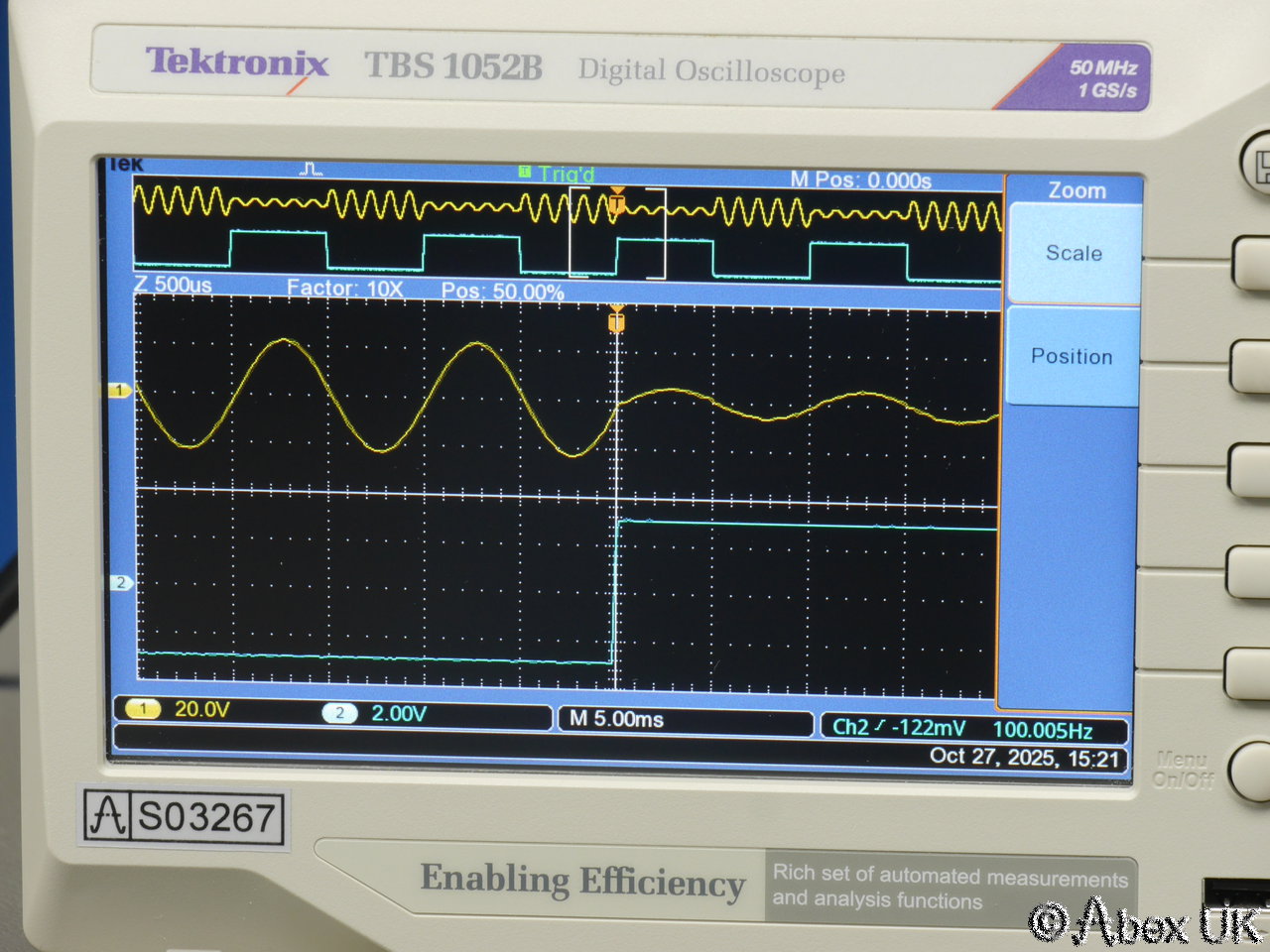Screen dimensions: 1270x952
Task: Click the zoom window bracket in overview strip
Action: [x=616, y=233]
